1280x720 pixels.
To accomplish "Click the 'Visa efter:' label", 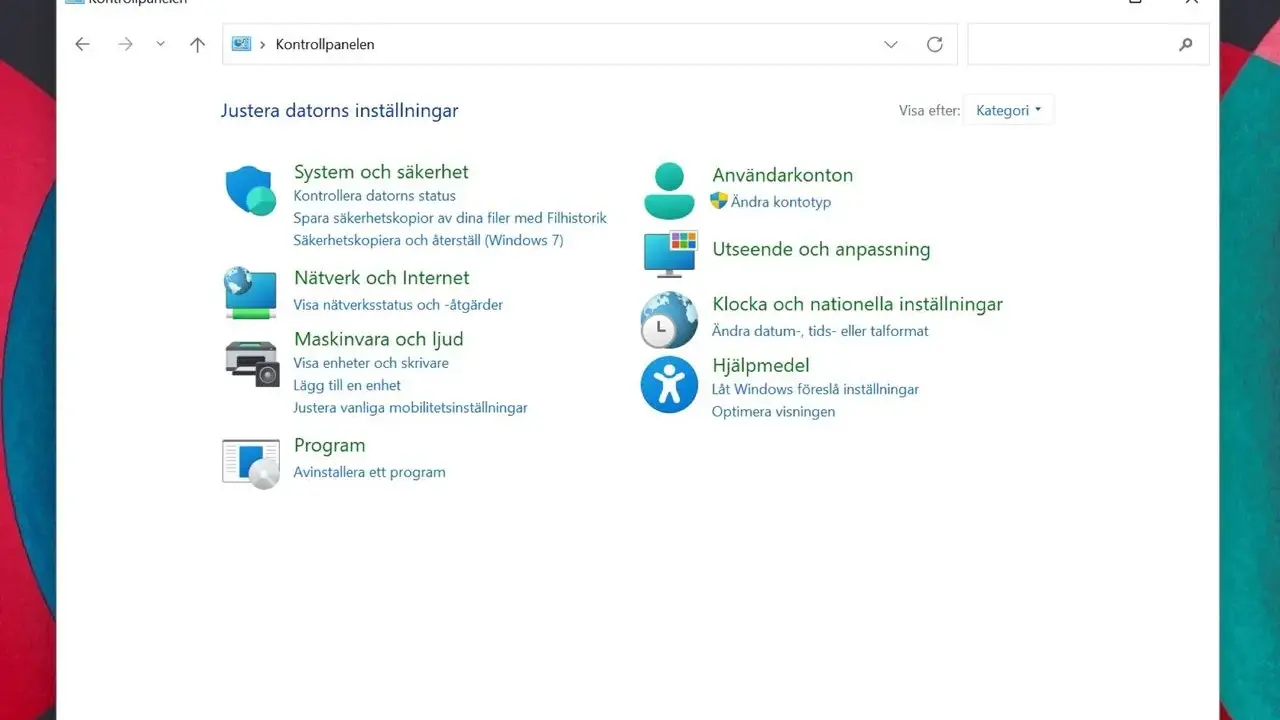I will coord(929,111).
